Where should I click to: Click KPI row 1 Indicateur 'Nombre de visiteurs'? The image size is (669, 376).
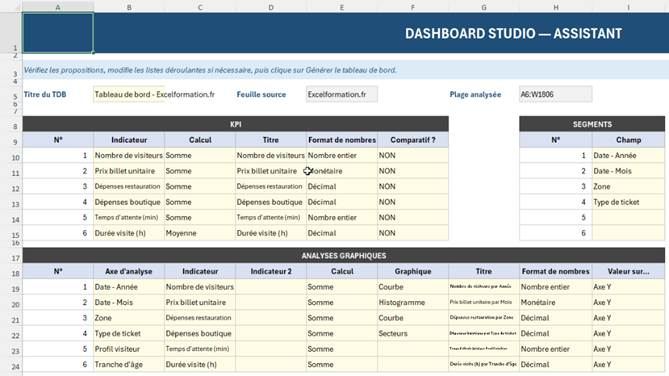pyautogui.click(x=129, y=155)
